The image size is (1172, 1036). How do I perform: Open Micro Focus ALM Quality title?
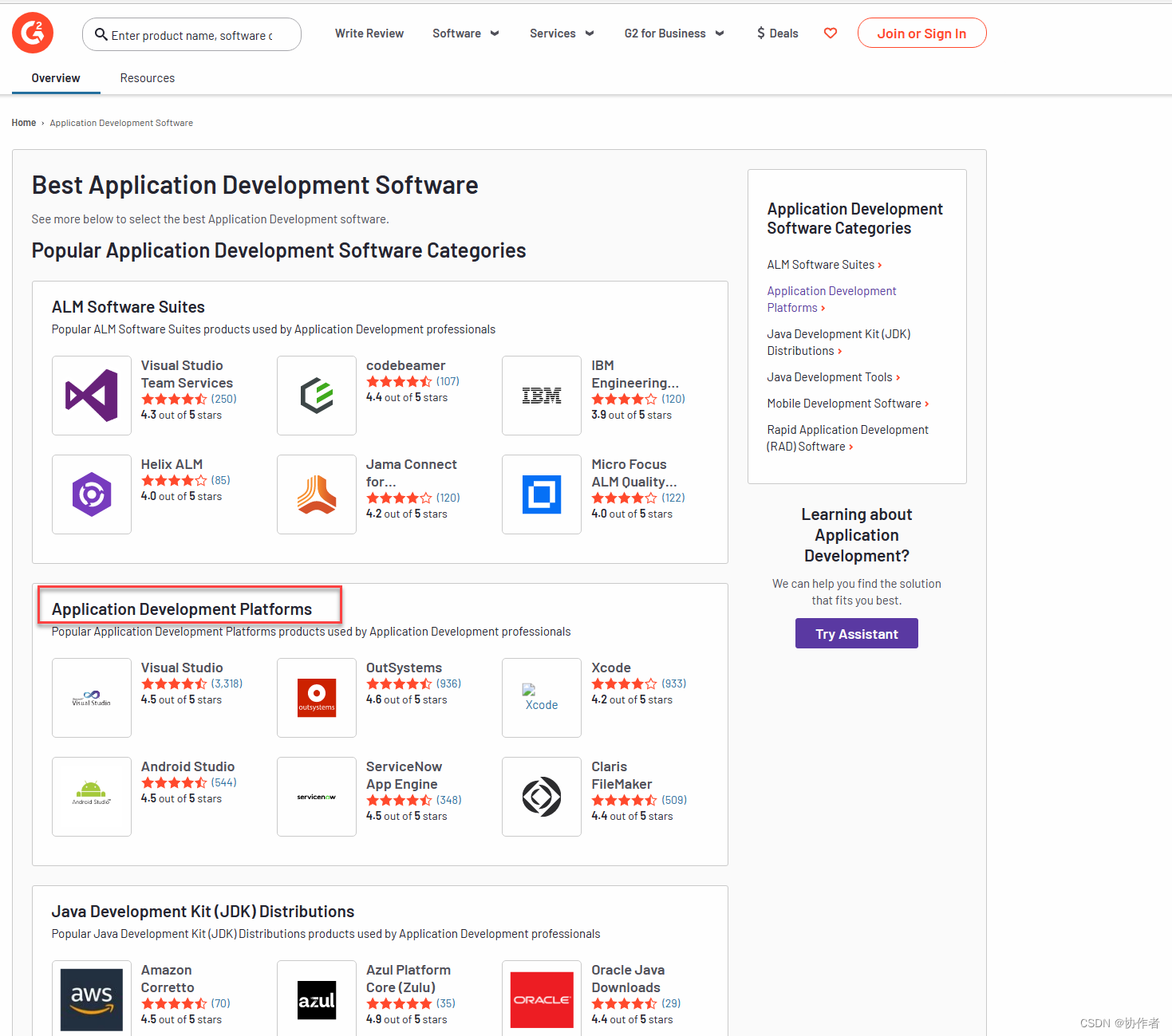click(x=634, y=473)
